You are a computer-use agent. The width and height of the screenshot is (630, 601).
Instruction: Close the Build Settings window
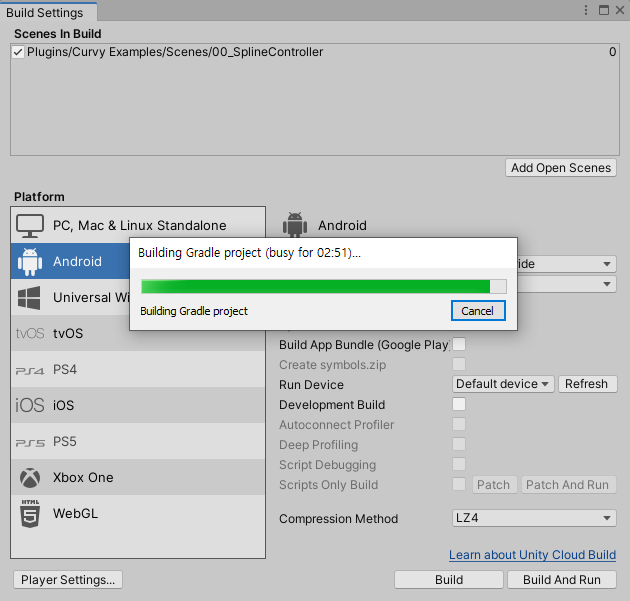620,10
